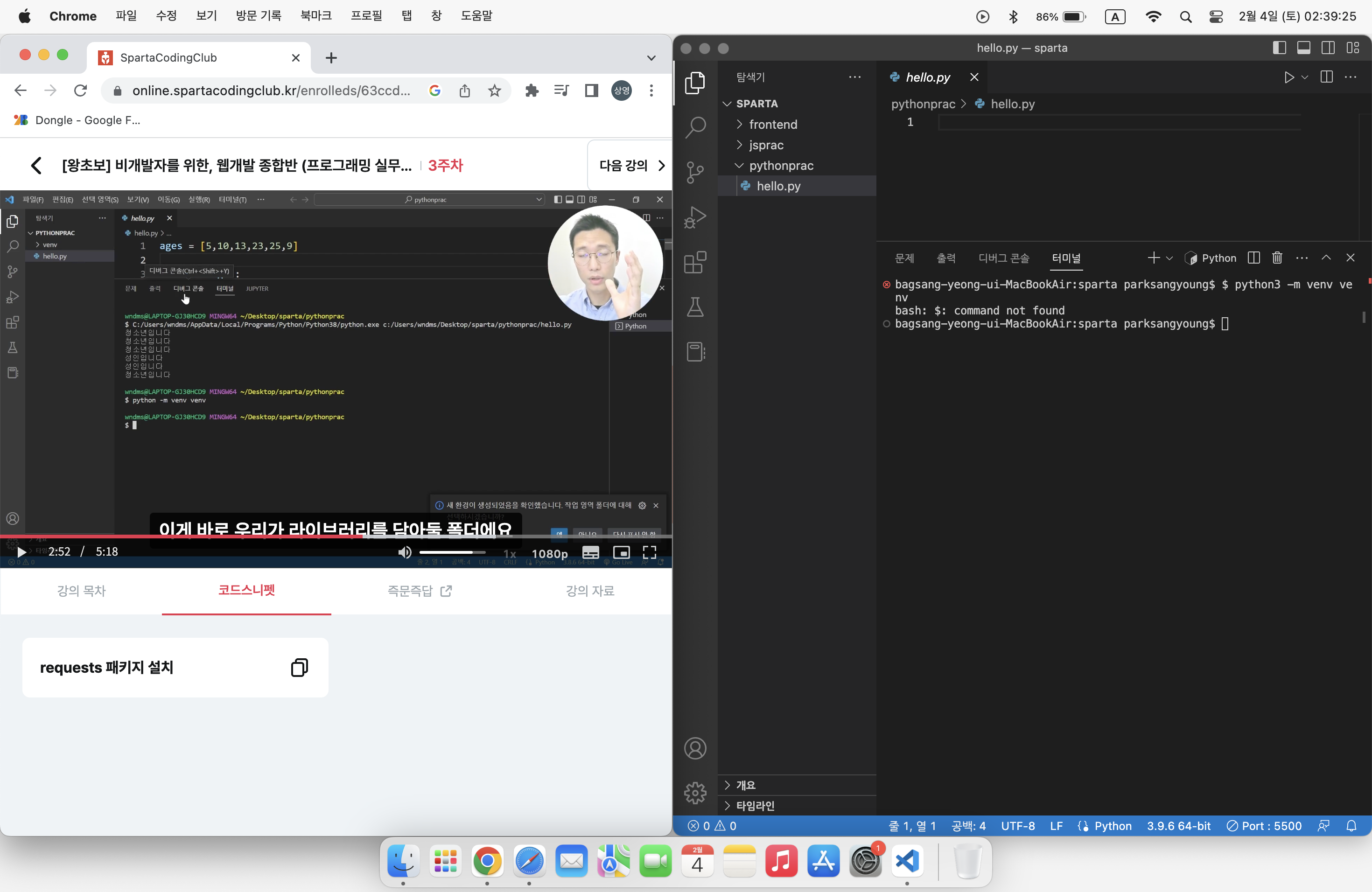The width and height of the screenshot is (1372, 892).
Task: Open Chrome three-dot menu
Action: (651, 91)
